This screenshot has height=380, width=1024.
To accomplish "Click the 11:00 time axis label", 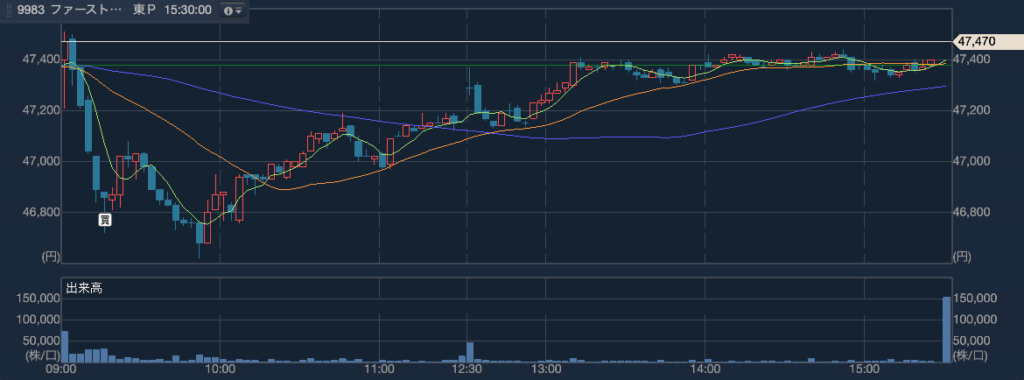I will point(379,370).
